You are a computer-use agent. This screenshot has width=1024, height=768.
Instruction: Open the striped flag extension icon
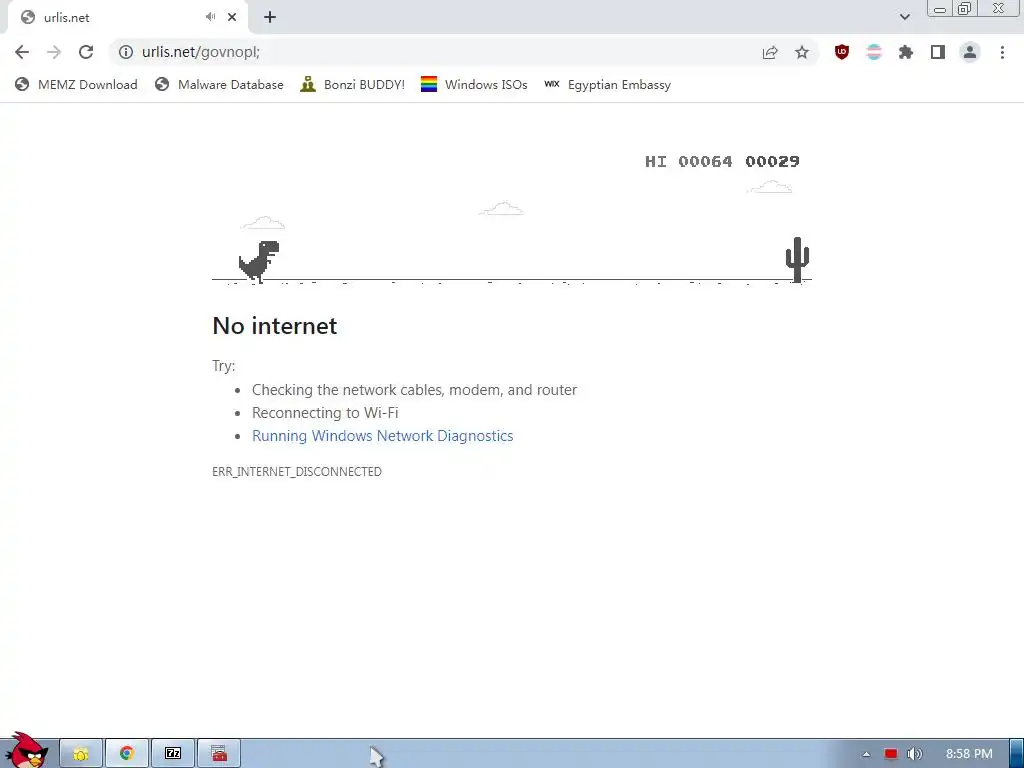[x=874, y=52]
